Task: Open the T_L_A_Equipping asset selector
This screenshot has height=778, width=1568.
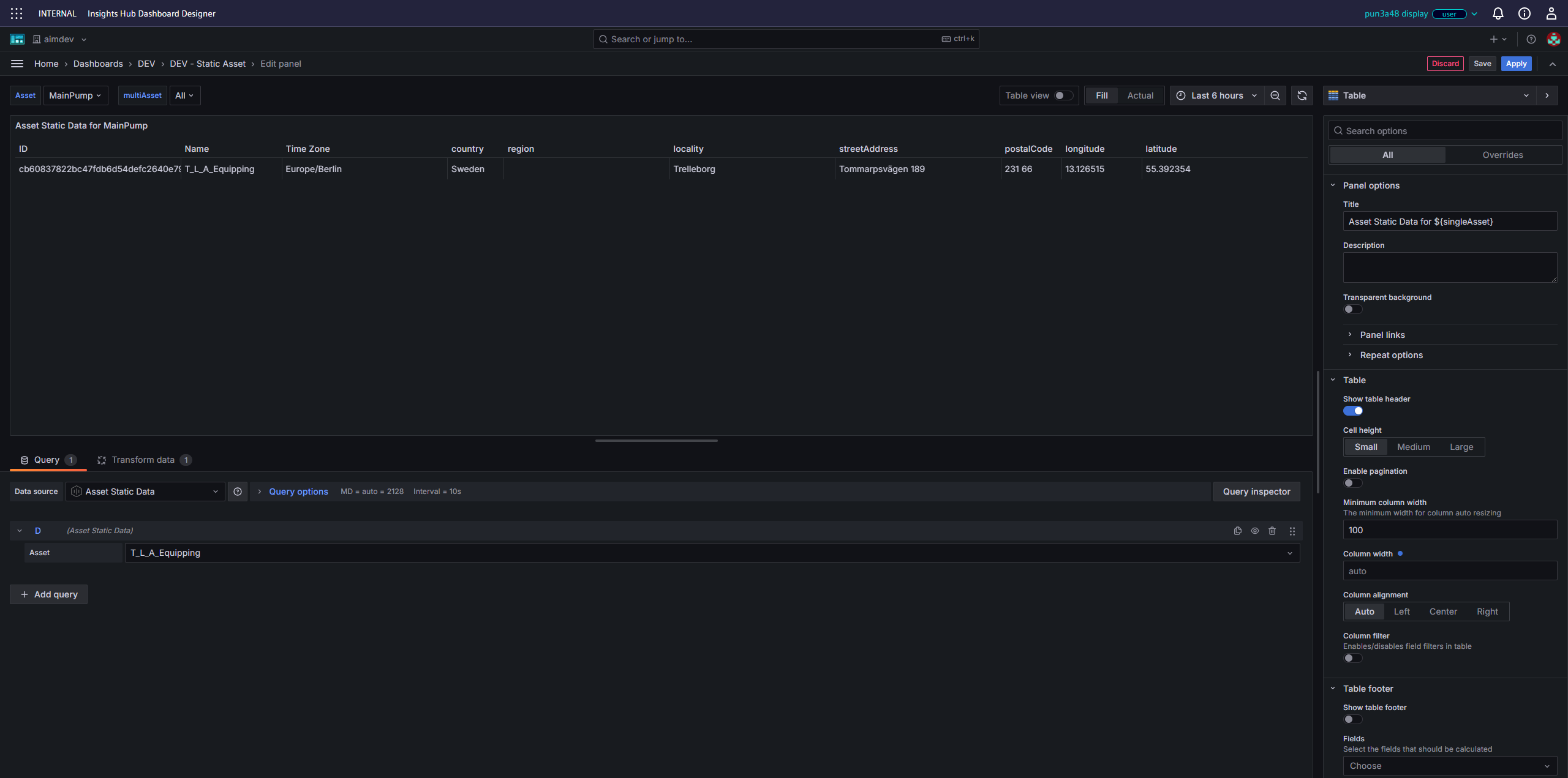Action: [712, 553]
